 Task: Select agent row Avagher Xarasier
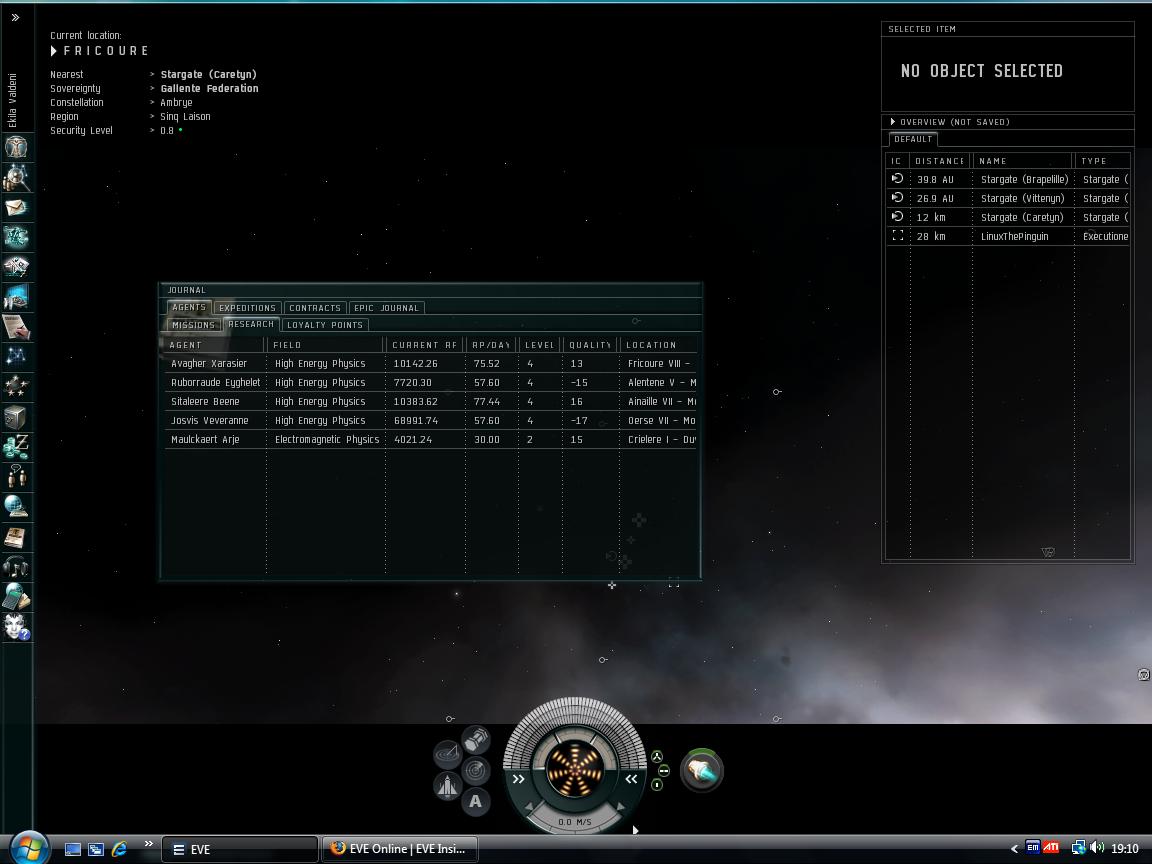click(431, 364)
